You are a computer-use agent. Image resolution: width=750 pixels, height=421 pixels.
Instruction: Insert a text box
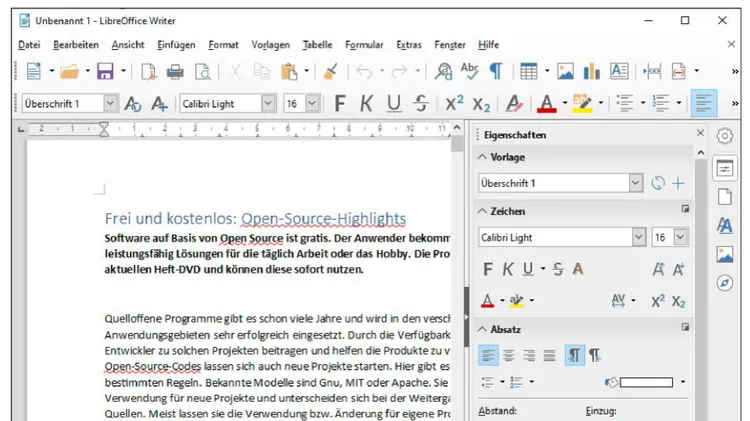(619, 71)
